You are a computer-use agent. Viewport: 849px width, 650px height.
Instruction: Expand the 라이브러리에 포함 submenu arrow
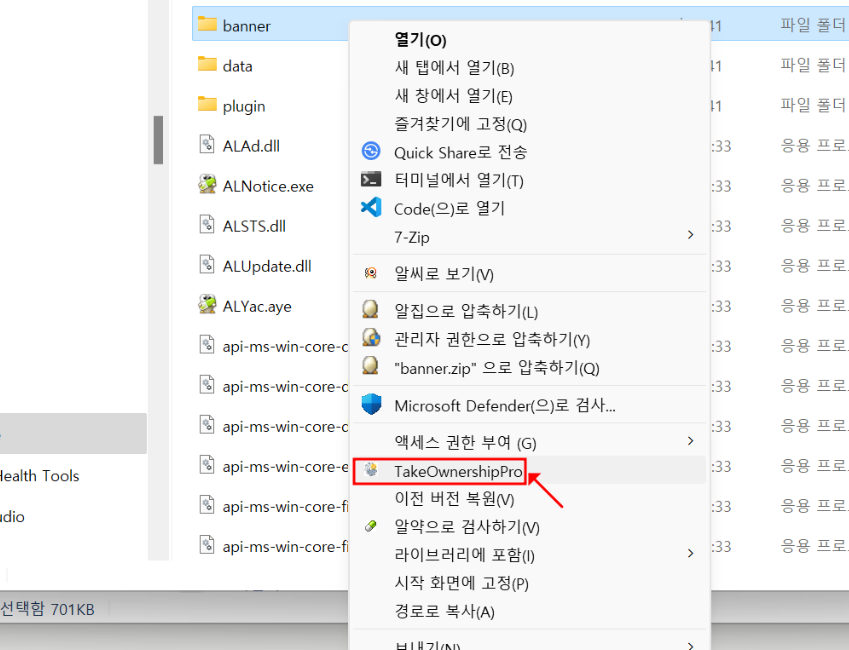[x=690, y=553]
